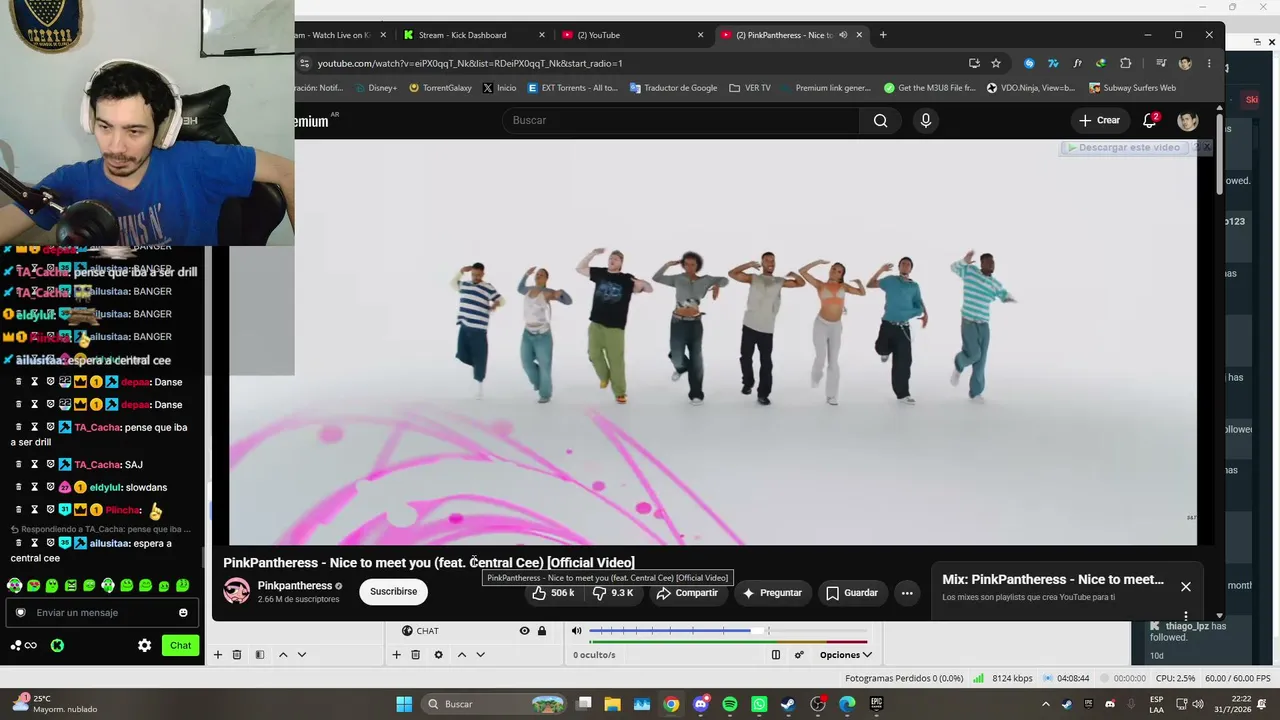
Task: Add a new OBS source
Action: coord(396,655)
